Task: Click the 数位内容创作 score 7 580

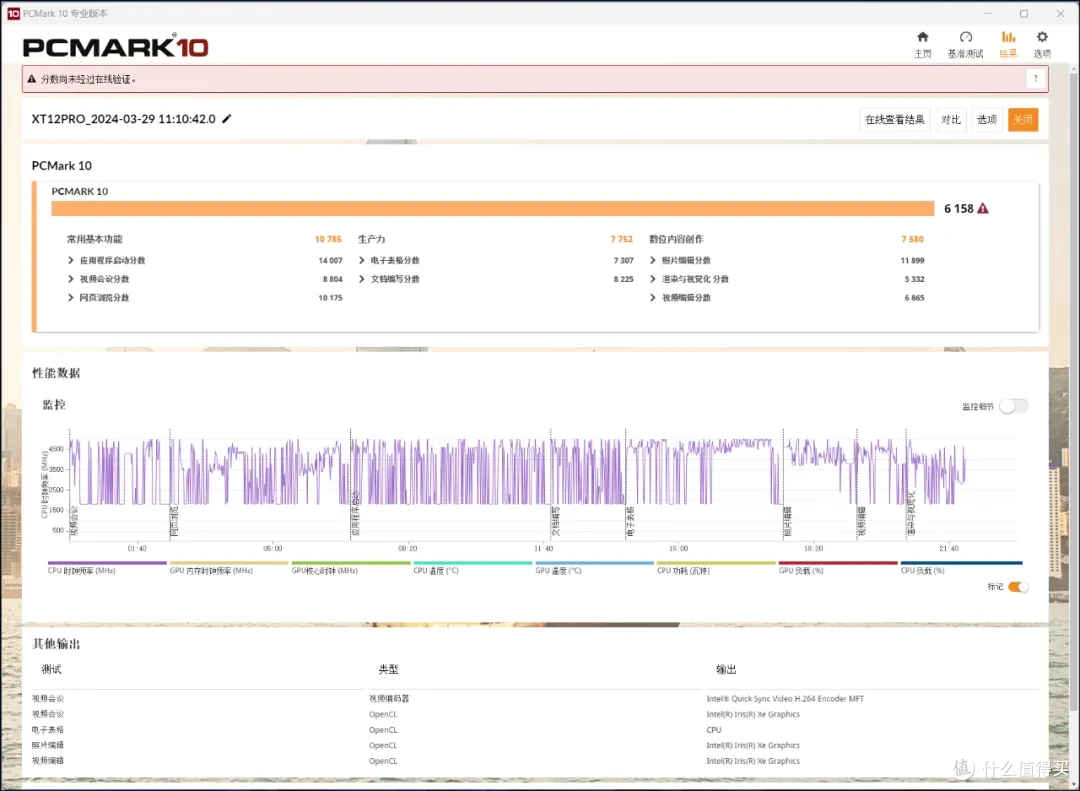Action: click(913, 239)
